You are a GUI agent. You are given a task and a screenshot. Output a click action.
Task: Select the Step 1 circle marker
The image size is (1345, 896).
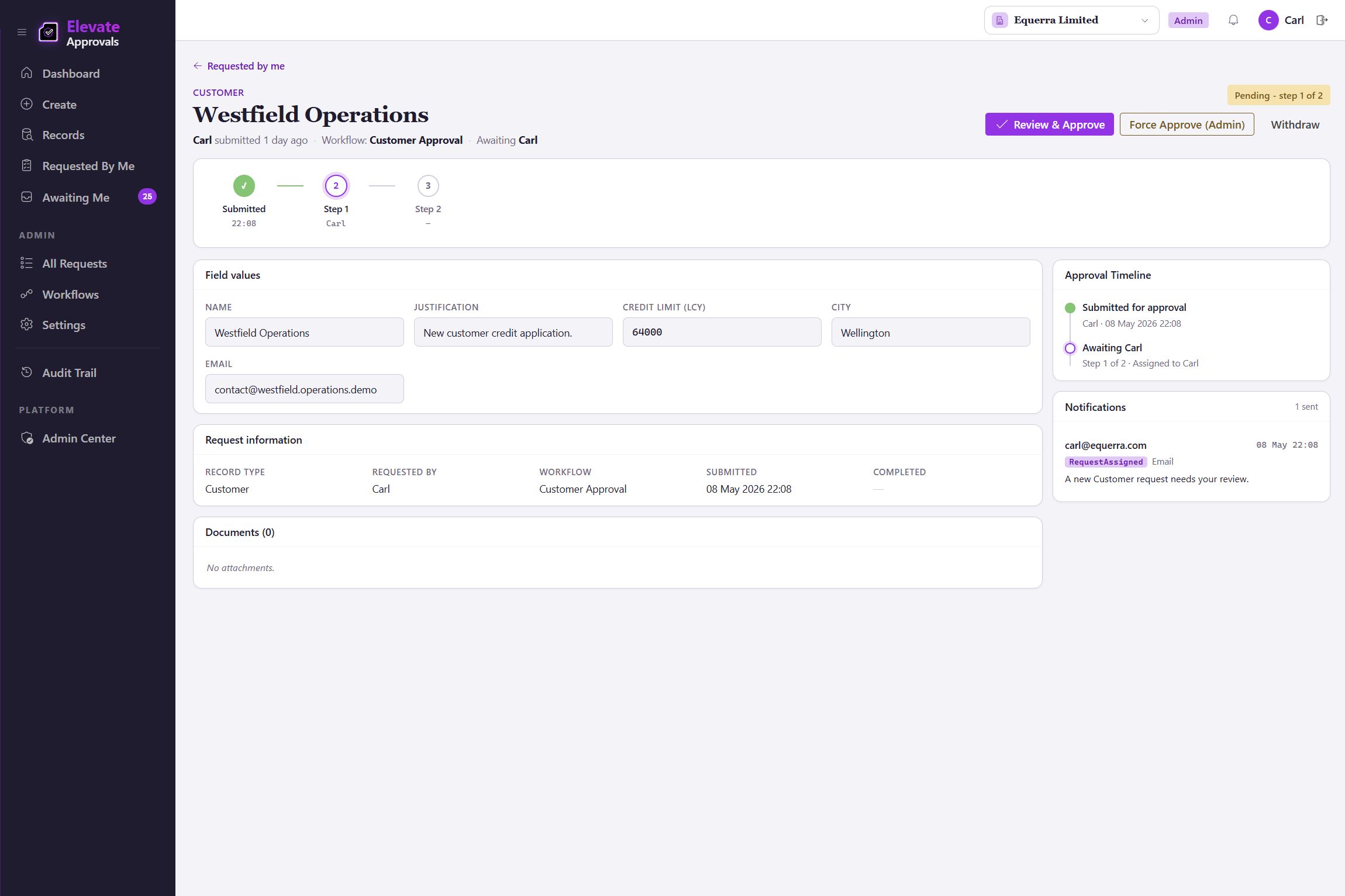tap(336, 186)
